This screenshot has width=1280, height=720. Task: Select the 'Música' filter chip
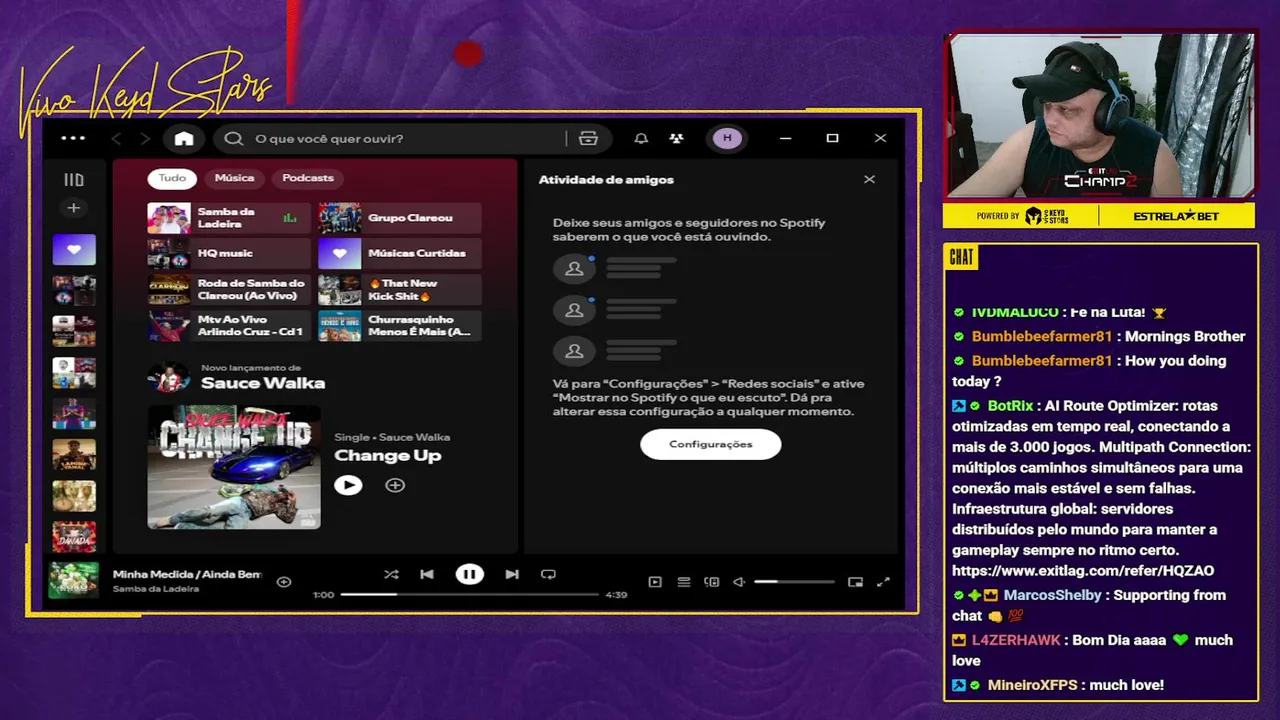(x=234, y=178)
